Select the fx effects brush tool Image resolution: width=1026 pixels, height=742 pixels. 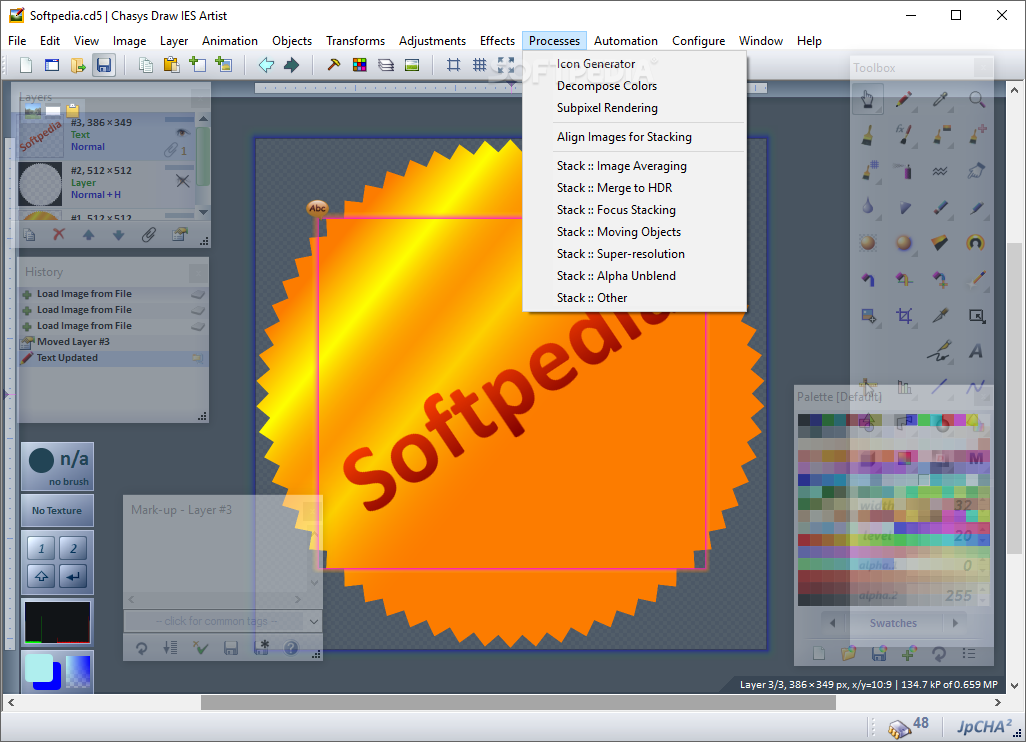[x=904, y=135]
